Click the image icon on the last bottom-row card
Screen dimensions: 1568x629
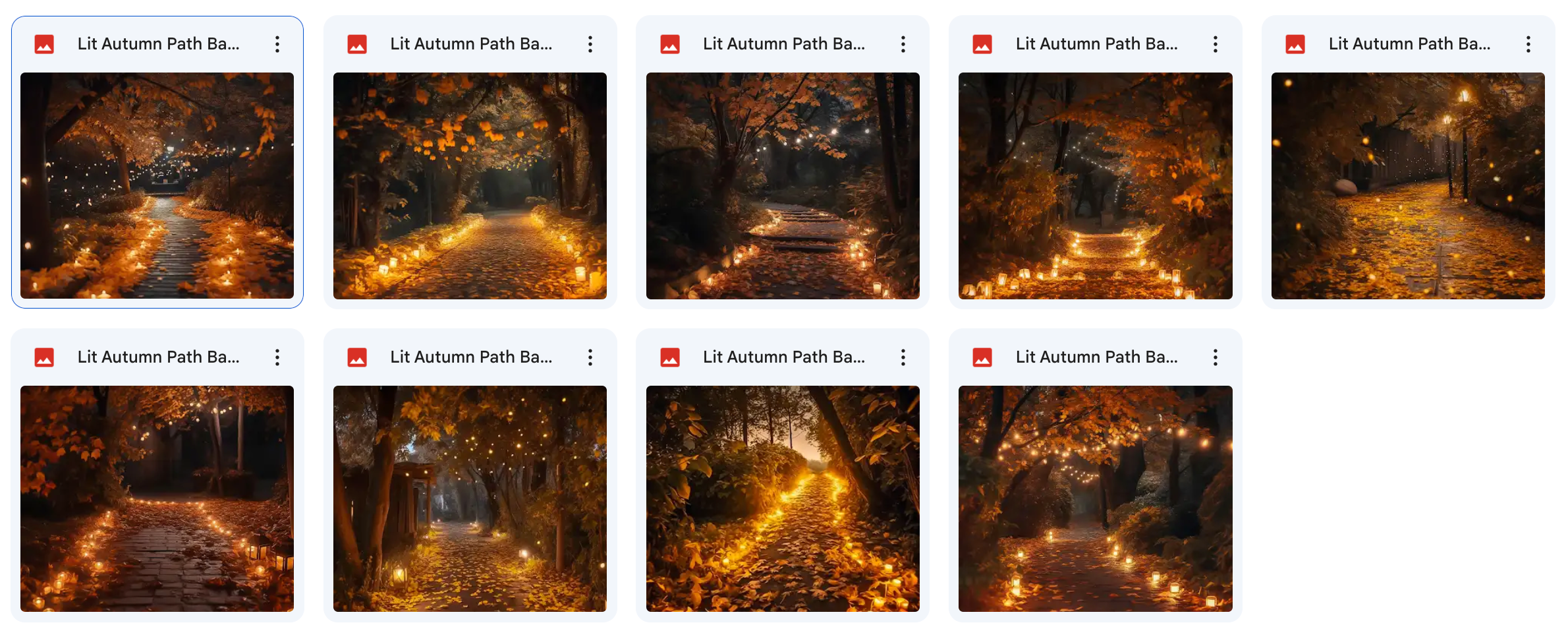[982, 357]
